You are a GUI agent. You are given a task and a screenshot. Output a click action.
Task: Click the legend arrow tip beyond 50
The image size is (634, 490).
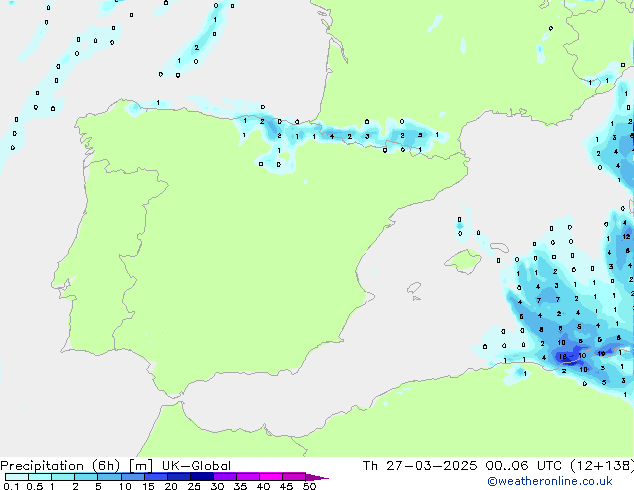click(x=317, y=477)
